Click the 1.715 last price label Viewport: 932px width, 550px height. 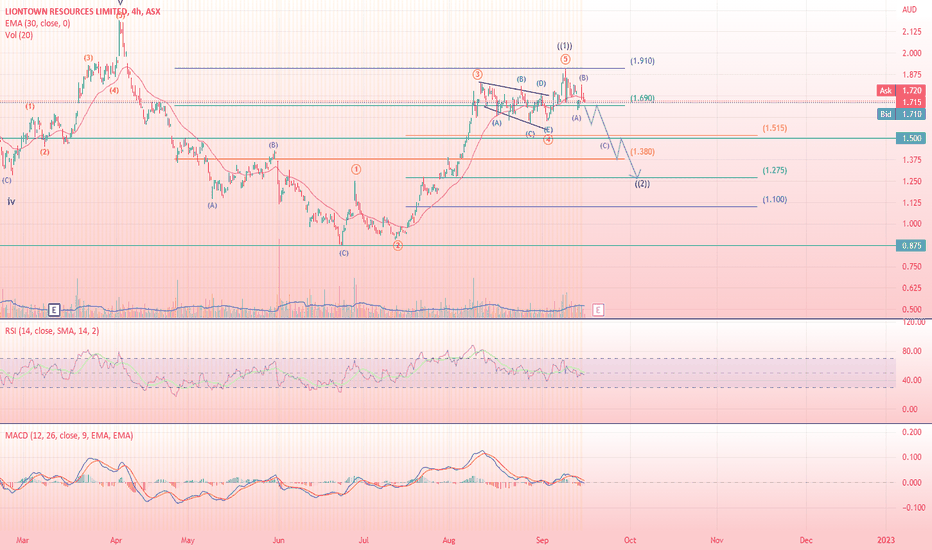point(911,102)
